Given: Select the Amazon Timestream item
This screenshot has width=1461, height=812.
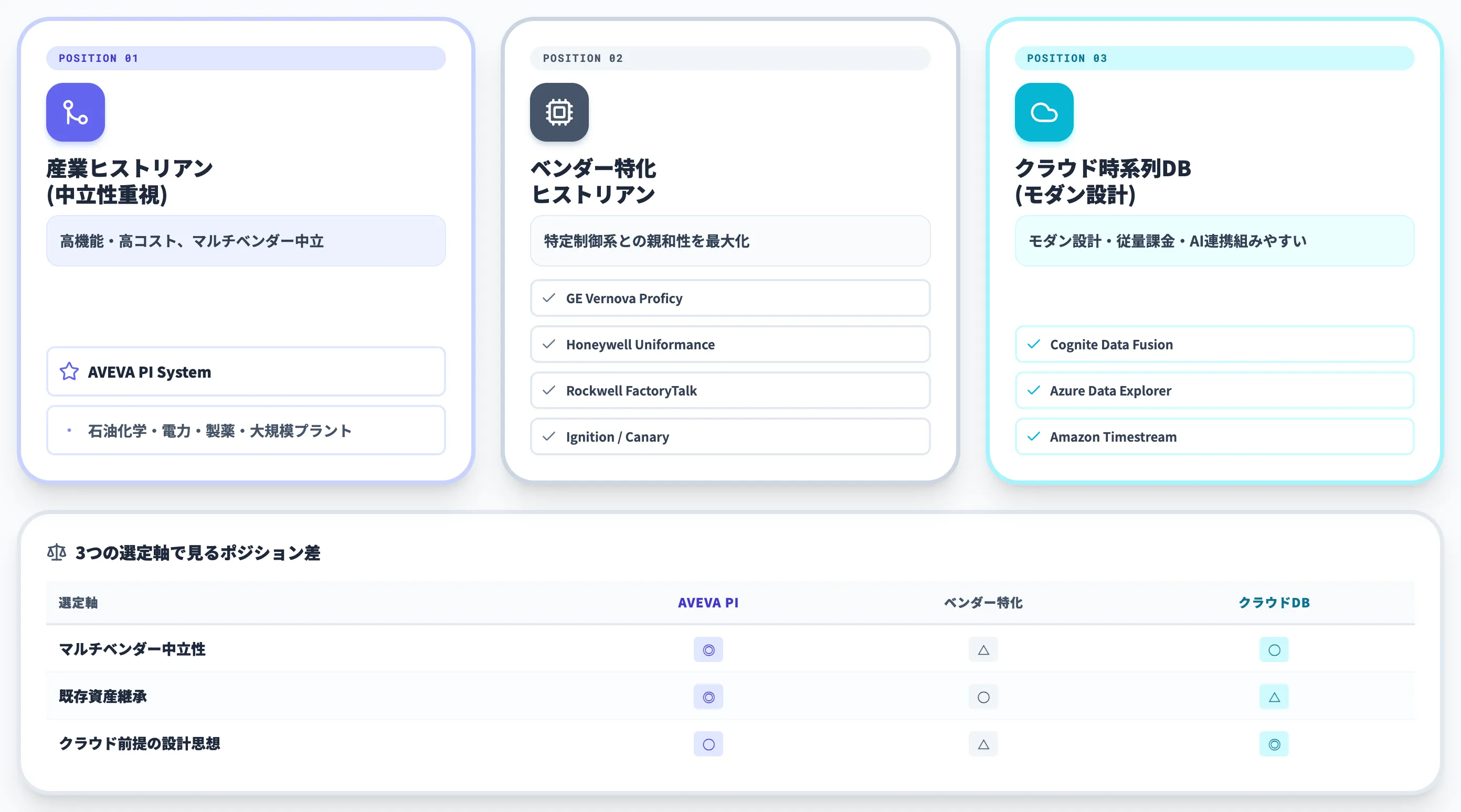Looking at the screenshot, I should [1214, 436].
